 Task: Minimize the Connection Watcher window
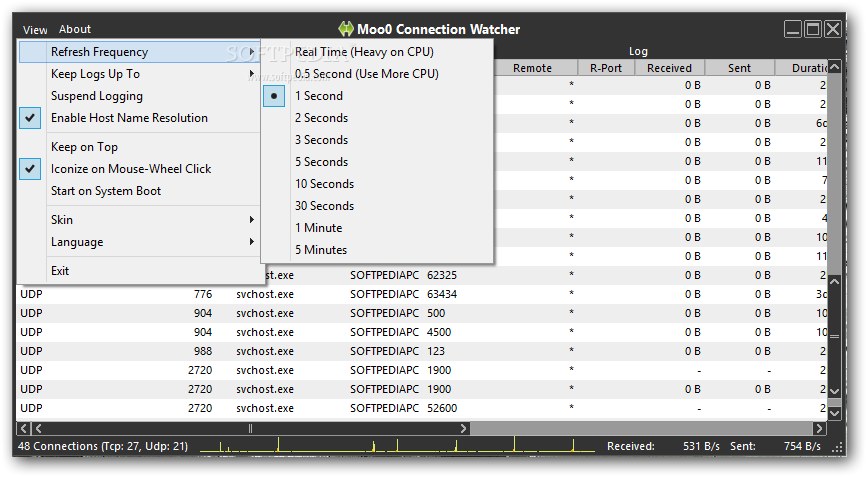pyautogui.click(x=793, y=29)
